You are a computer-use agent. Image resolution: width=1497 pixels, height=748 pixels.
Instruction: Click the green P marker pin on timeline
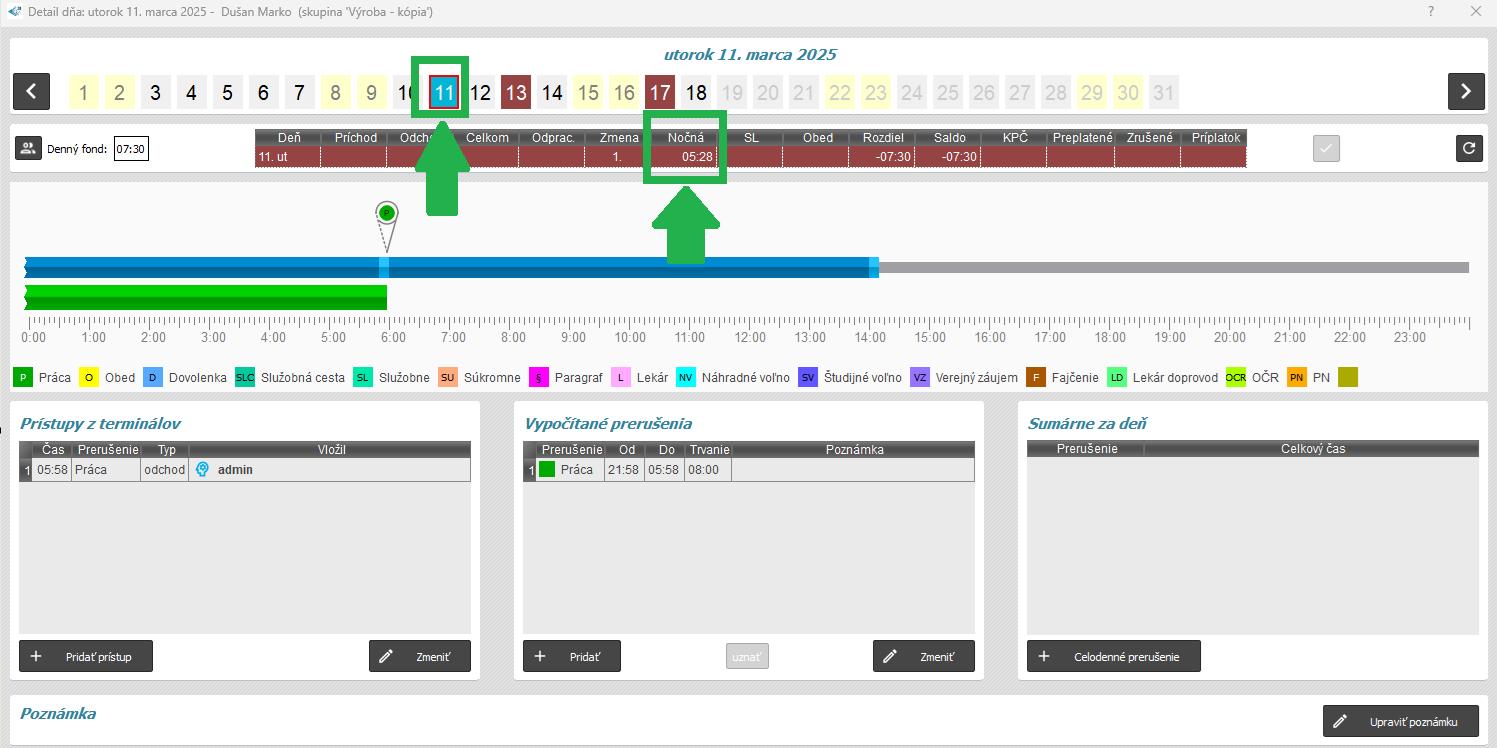point(387,213)
